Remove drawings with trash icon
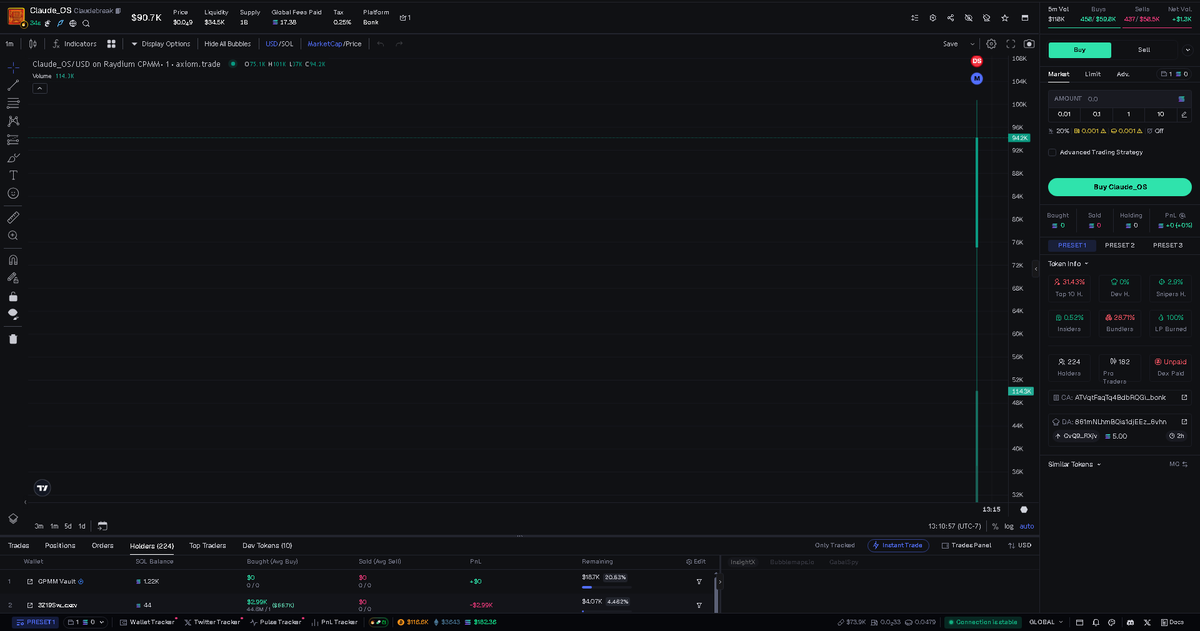Screen dimensions: 1200x631 (x=13, y=339)
